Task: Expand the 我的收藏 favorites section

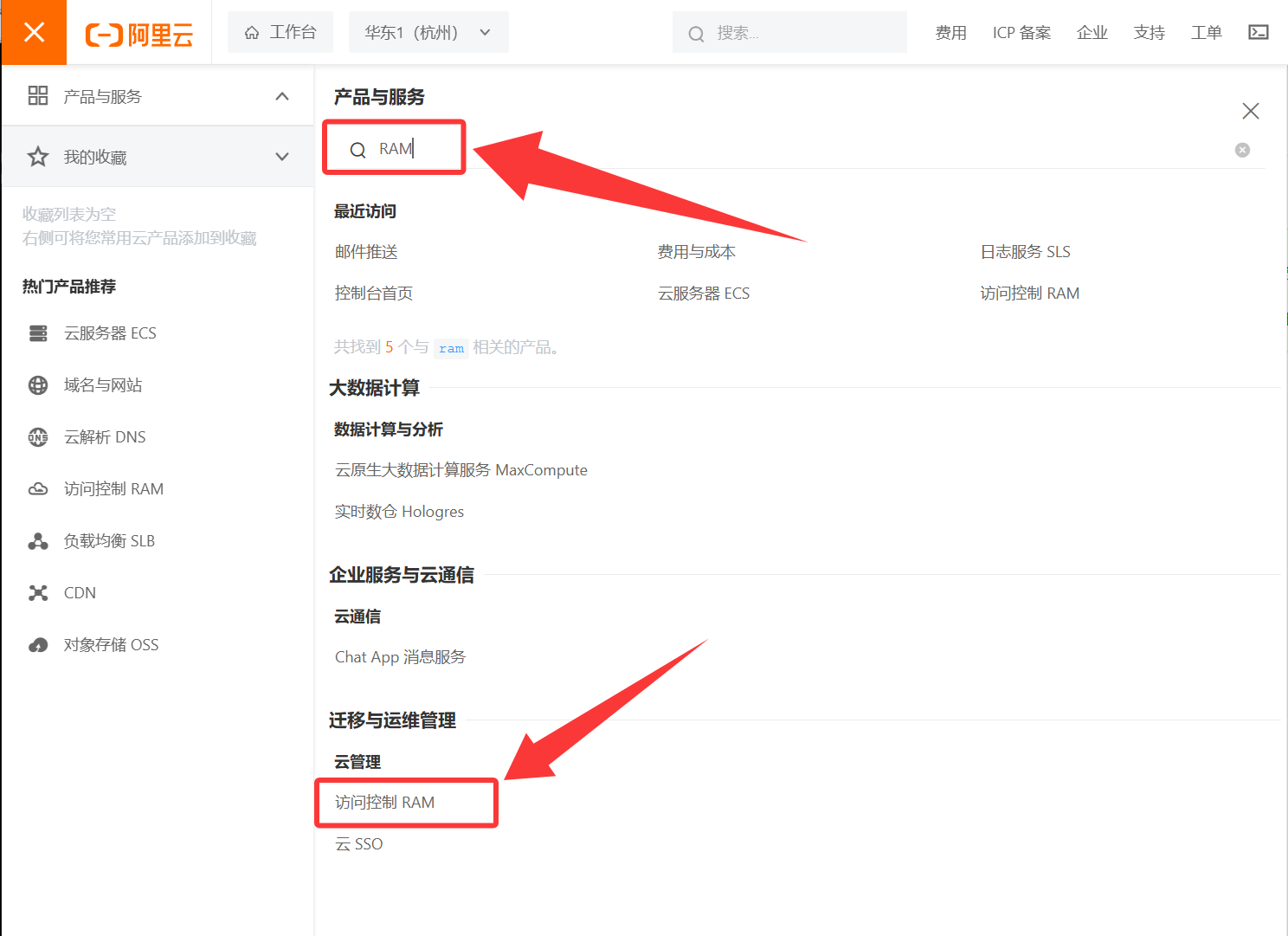Action: (x=281, y=157)
